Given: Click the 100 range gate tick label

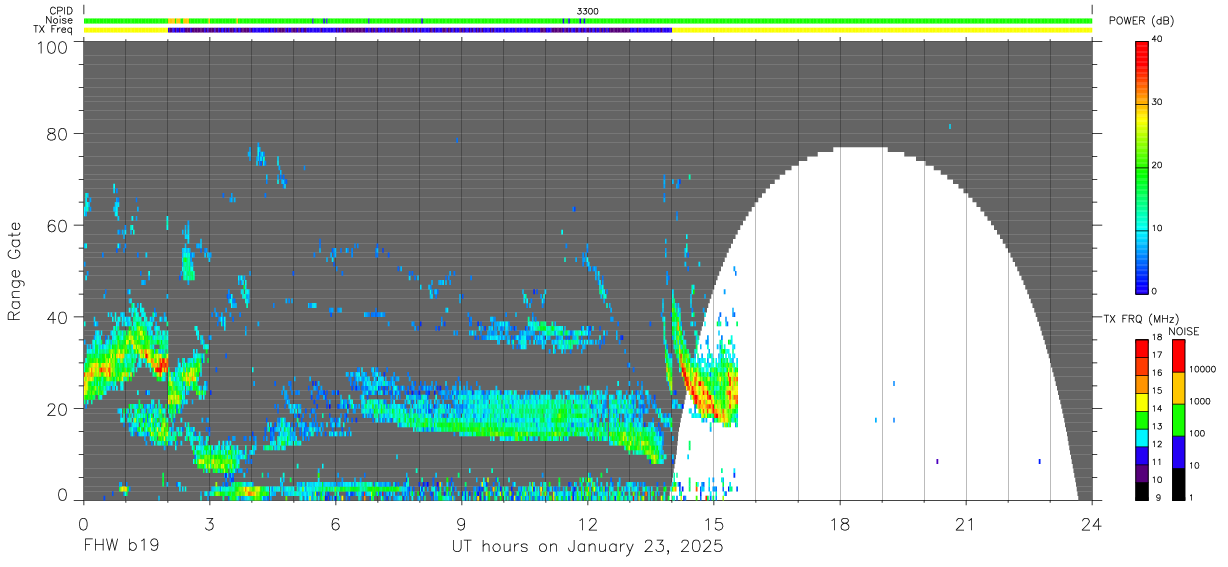Looking at the screenshot, I should [50, 47].
